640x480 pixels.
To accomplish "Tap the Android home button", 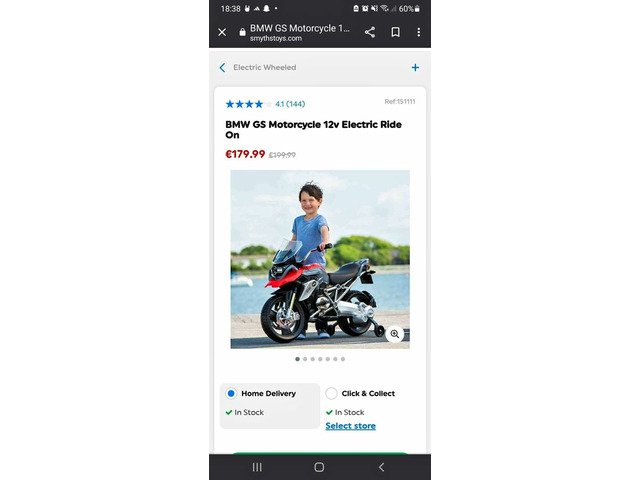I will (x=320, y=467).
